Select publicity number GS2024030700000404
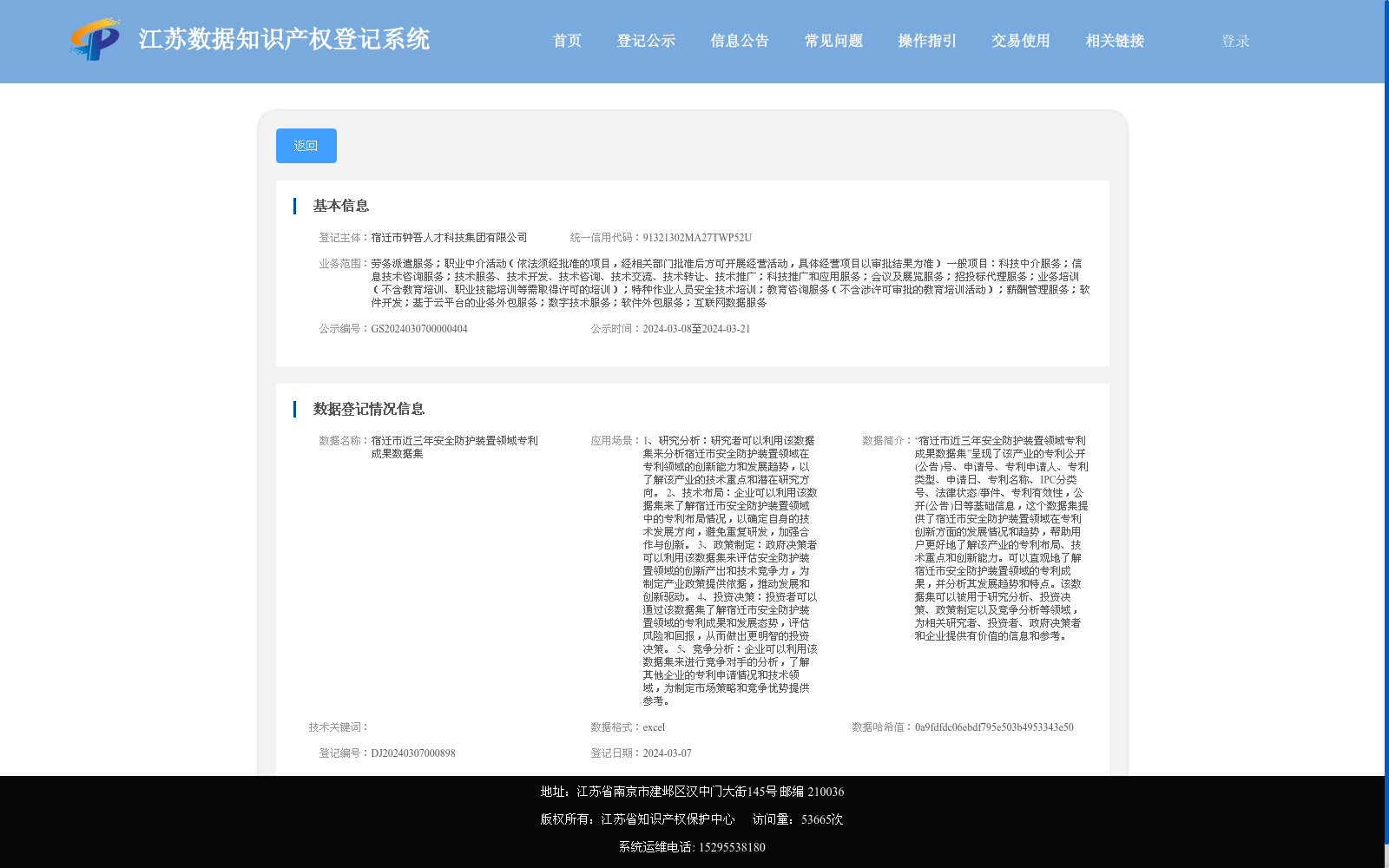1389x868 pixels. click(x=419, y=329)
